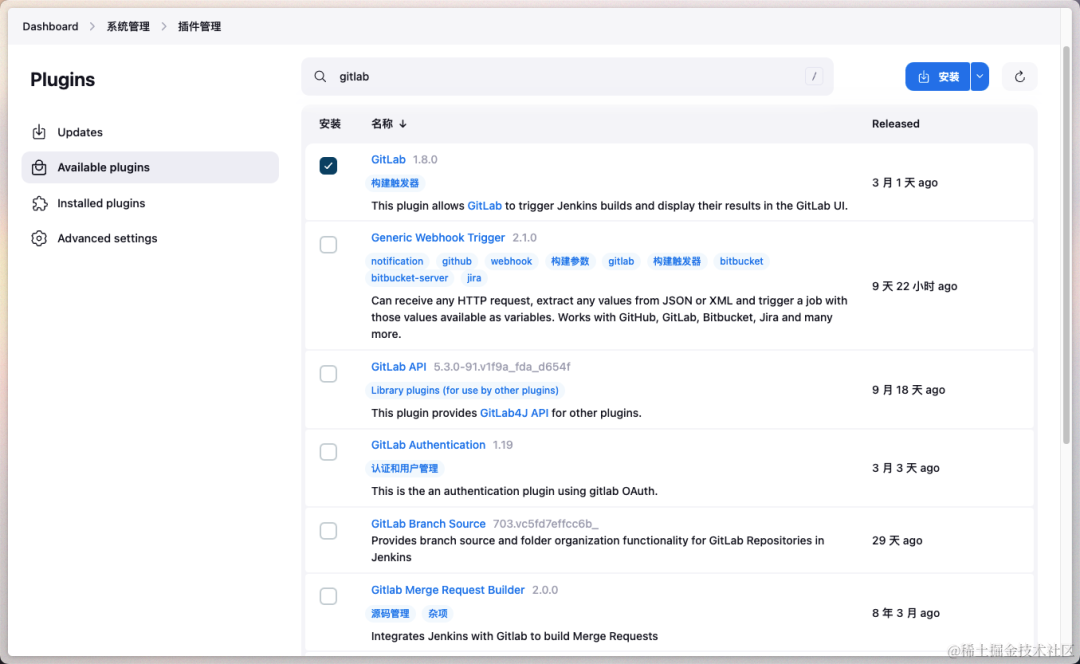Click the sort arrow beside 名称
This screenshot has height=664, width=1080.
(403, 124)
